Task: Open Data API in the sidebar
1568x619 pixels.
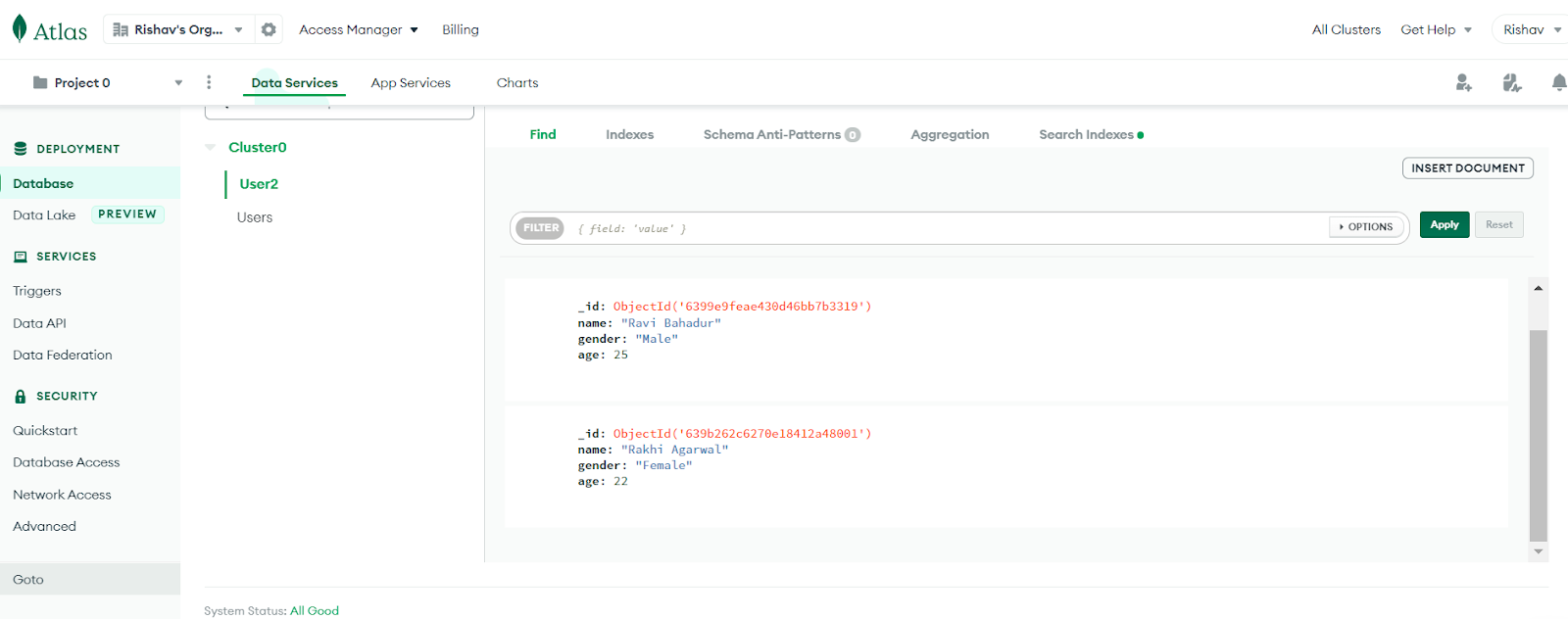Action: tap(39, 323)
